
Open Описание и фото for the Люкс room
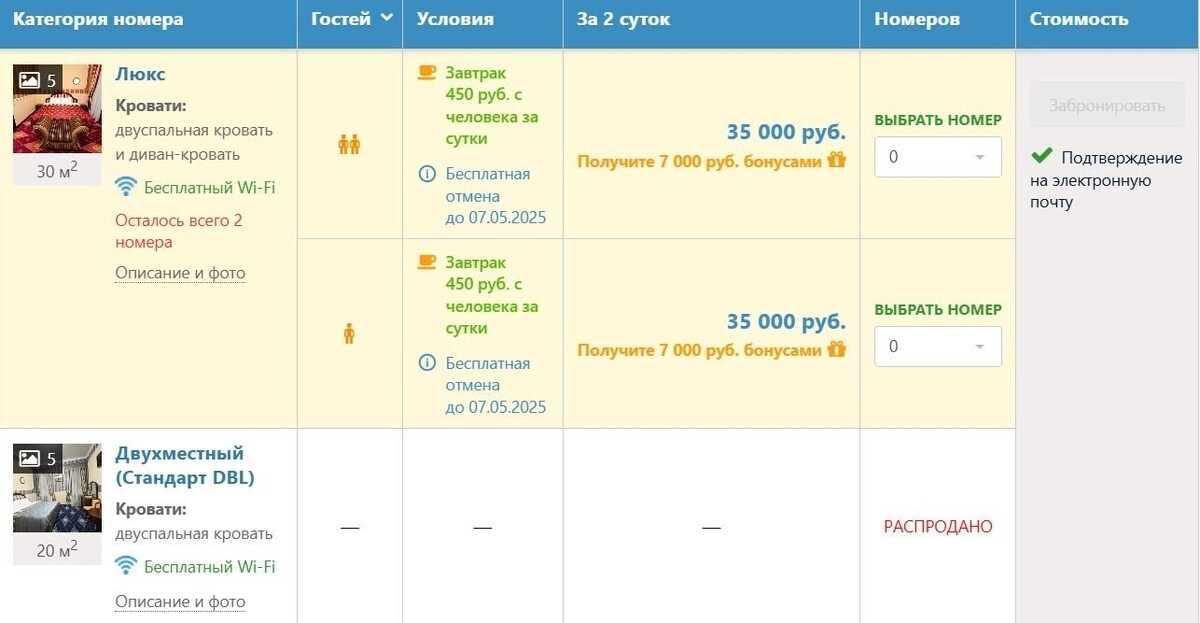click(x=179, y=273)
